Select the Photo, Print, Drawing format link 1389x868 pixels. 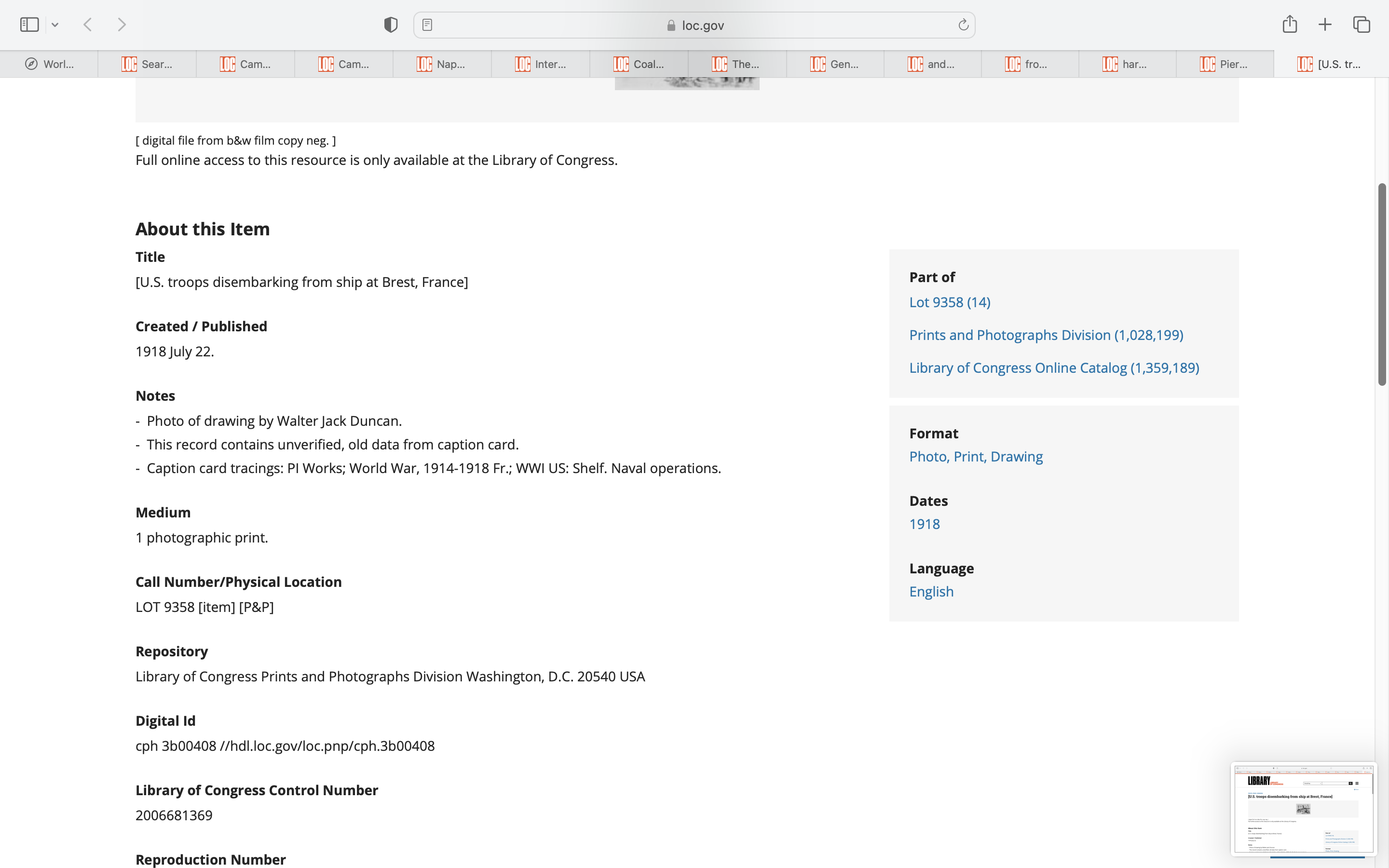click(x=976, y=456)
